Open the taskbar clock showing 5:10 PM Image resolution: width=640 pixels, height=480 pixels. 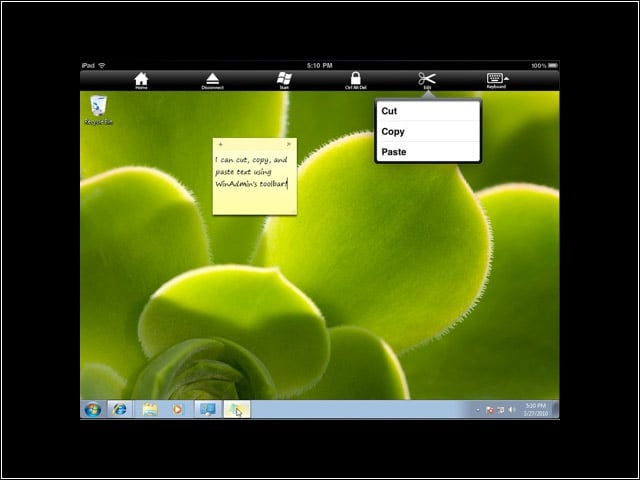536,409
